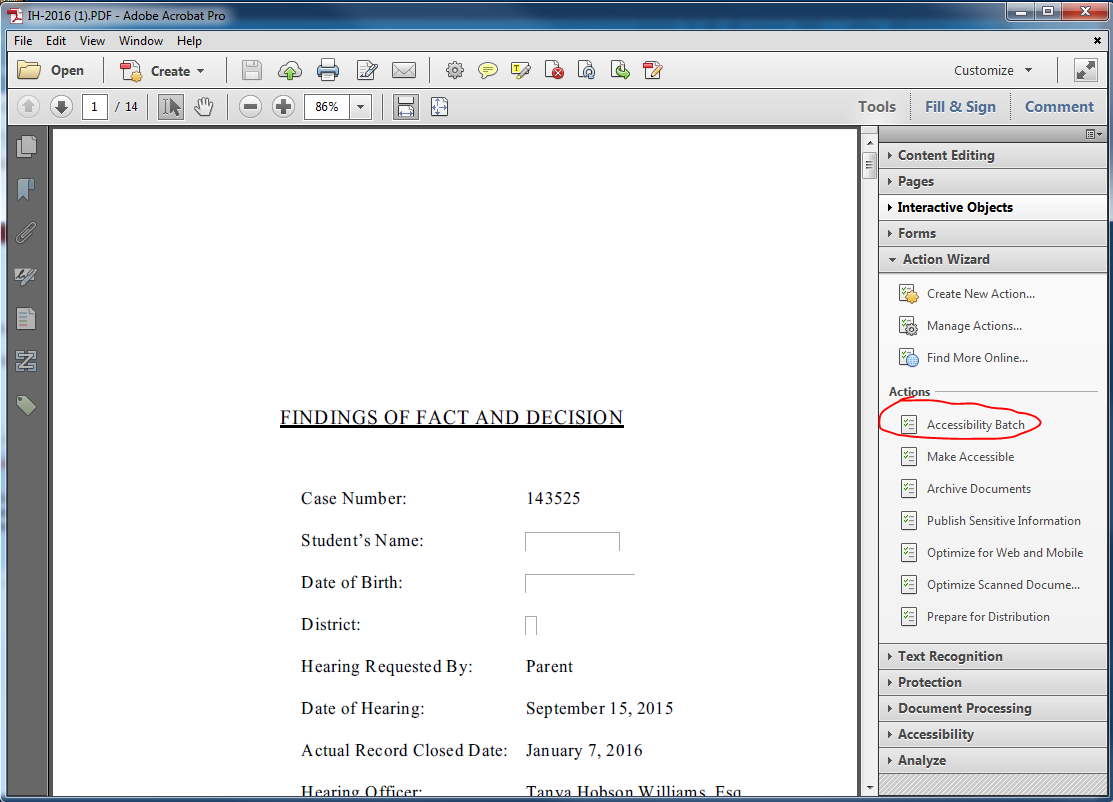
Task: Click the sticky note comment icon
Action: pyautogui.click(x=487, y=70)
